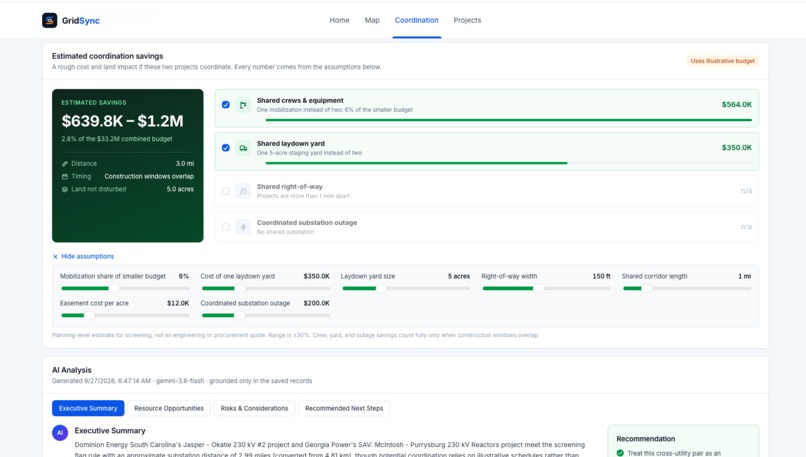806x457 pixels.
Task: Click the Shared crews & equipment flag icon
Action: click(243, 105)
